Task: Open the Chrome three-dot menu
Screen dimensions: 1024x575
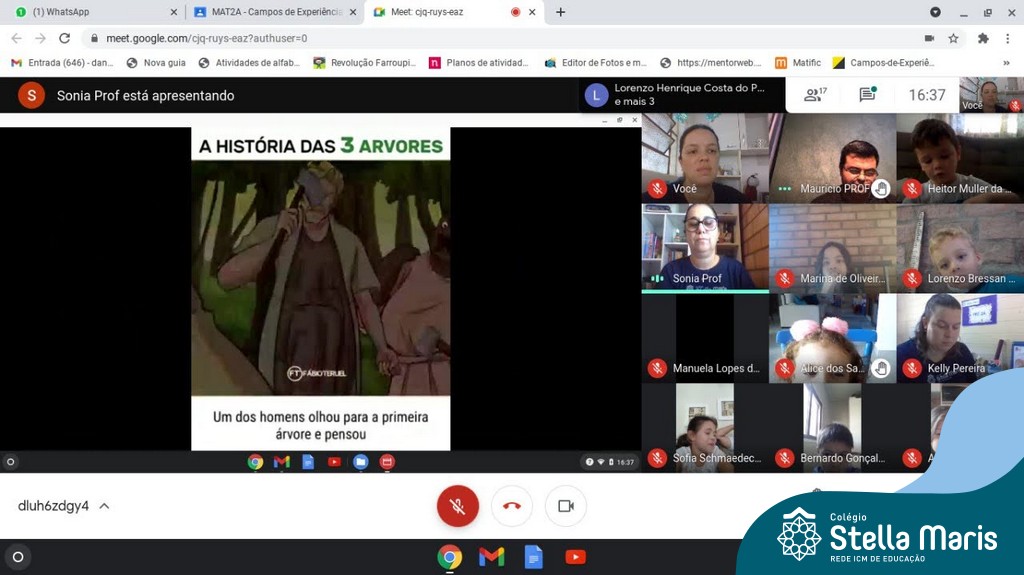Action: pos(1009,38)
